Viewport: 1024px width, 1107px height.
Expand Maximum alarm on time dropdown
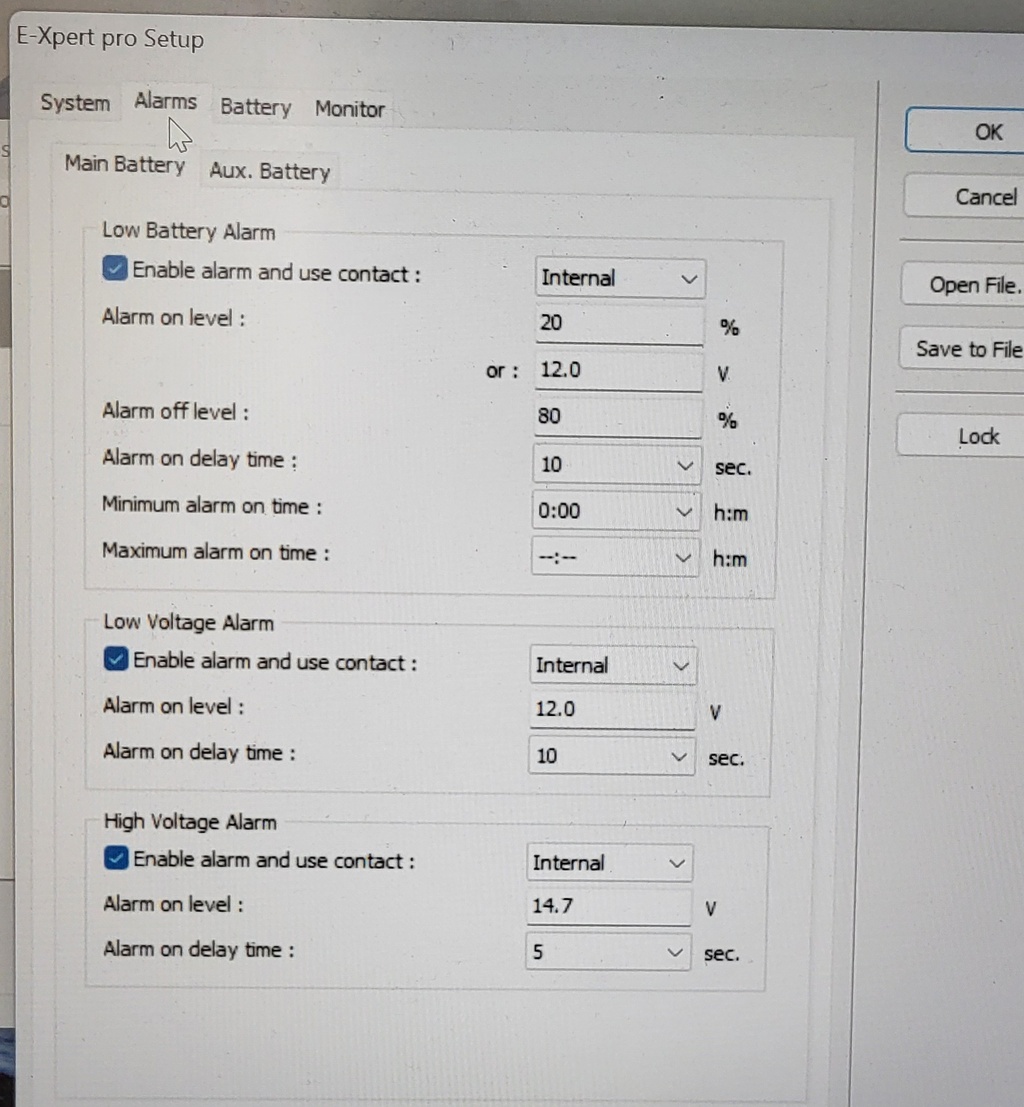click(614, 558)
